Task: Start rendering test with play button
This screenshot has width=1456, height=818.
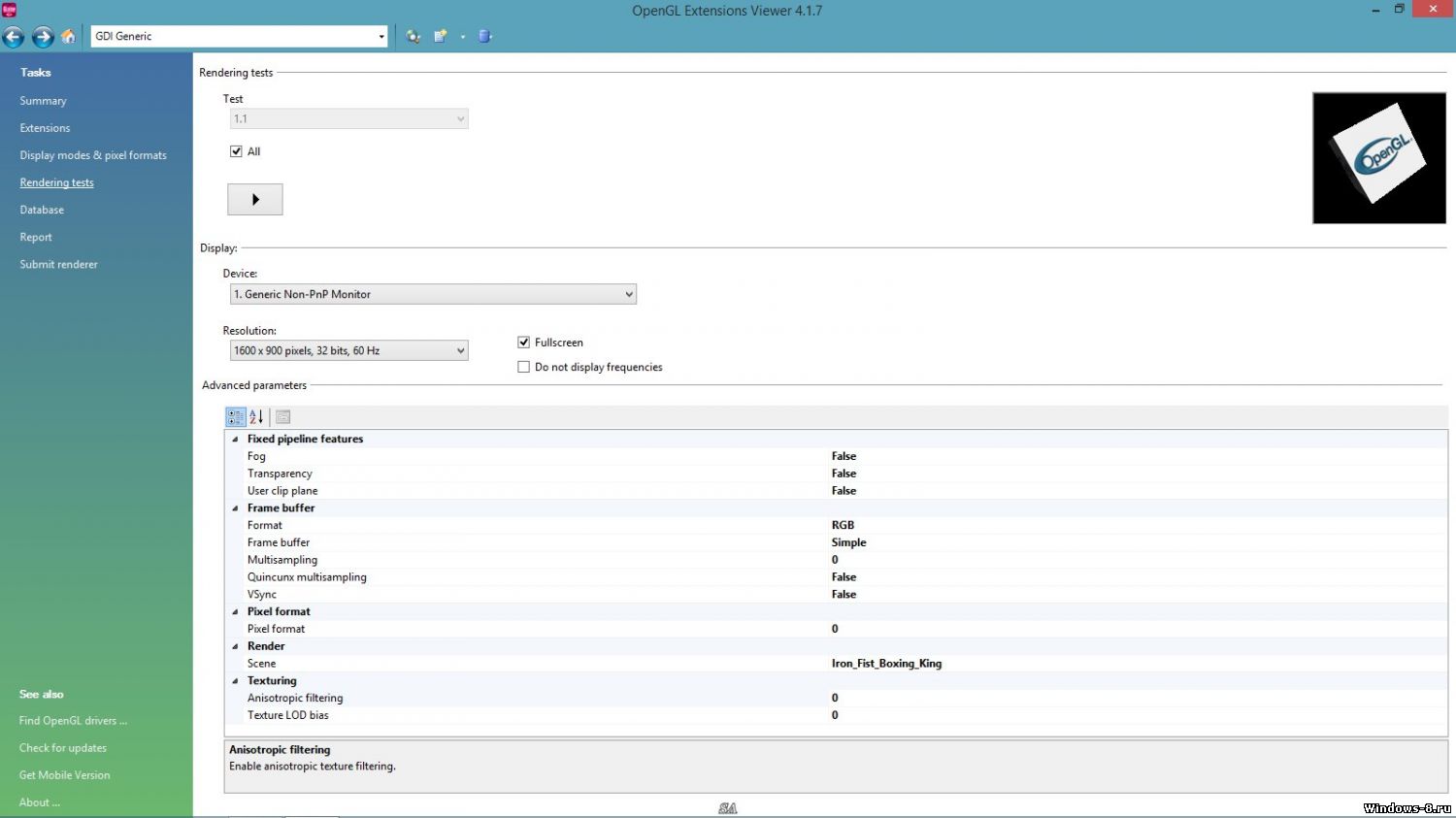Action: coord(255,199)
